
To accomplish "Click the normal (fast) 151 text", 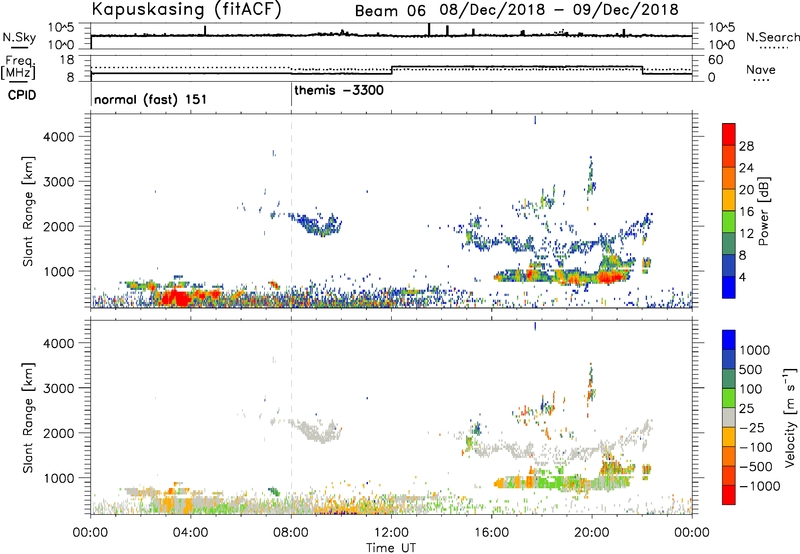I will [151, 99].
